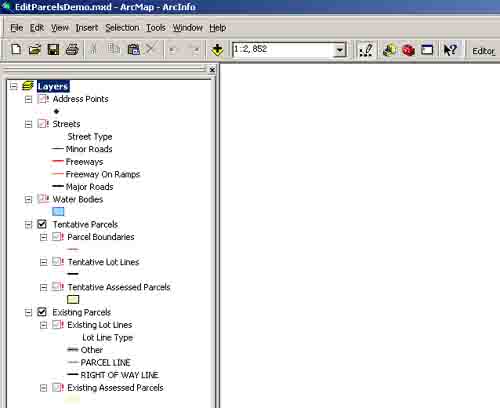
Task: Open the Editor menu button
Action: tap(483, 51)
